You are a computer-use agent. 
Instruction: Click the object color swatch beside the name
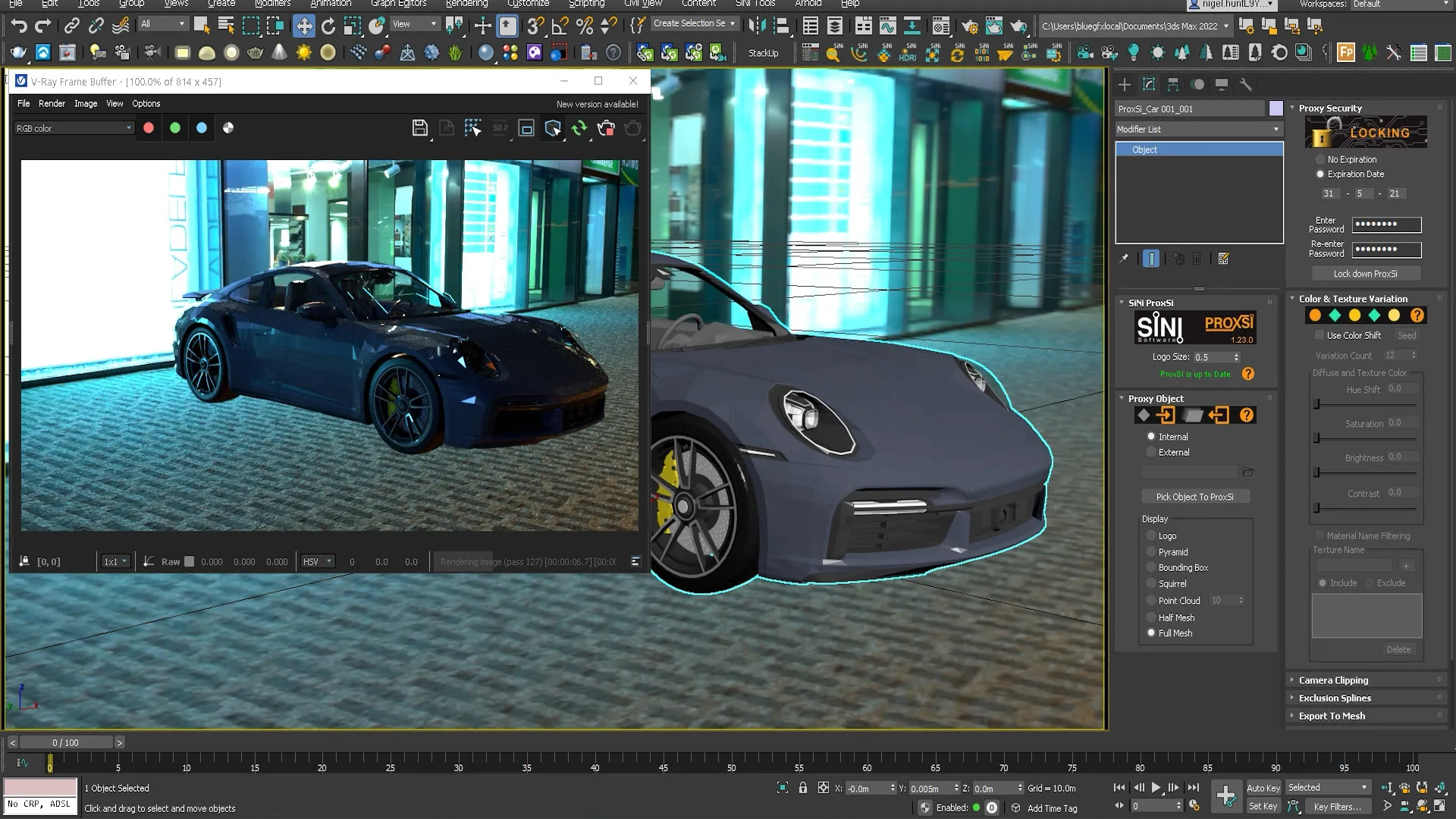pos(1276,108)
